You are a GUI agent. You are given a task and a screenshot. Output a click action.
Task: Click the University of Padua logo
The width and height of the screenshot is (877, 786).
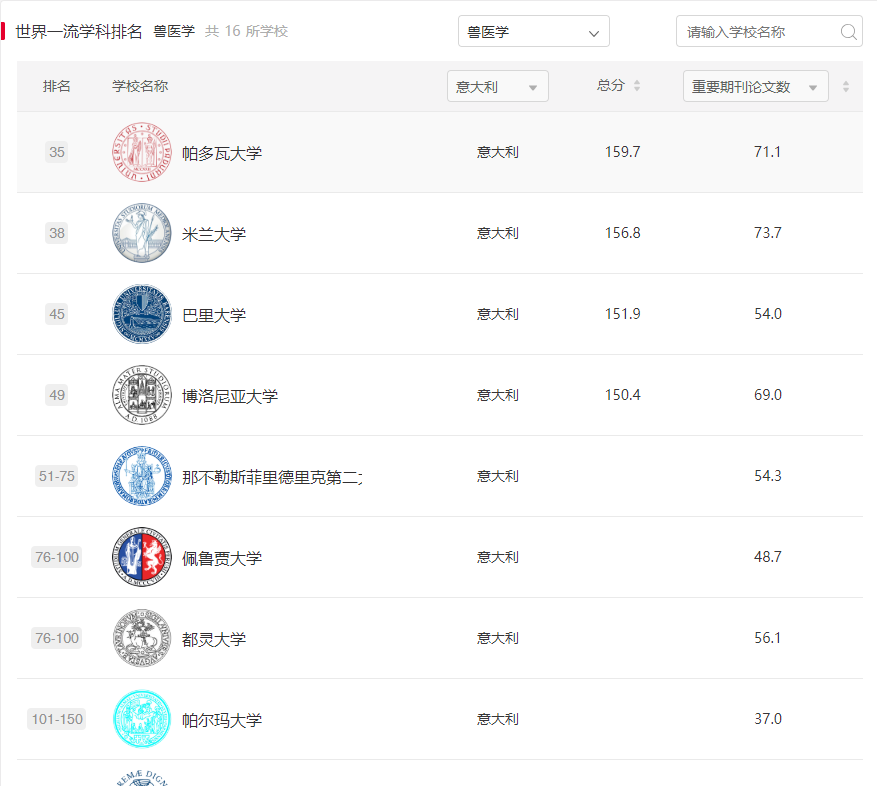[x=142, y=152]
